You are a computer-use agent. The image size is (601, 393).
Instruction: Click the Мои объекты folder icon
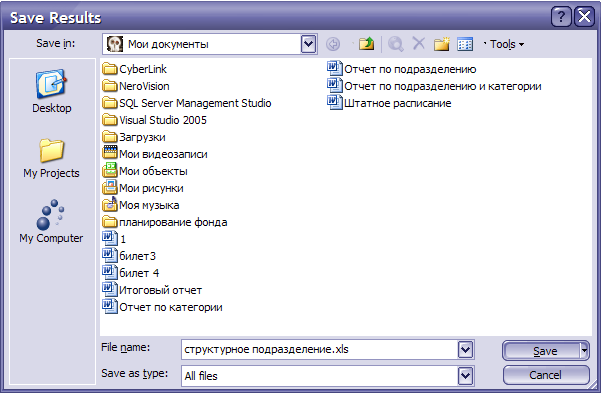click(x=110, y=170)
